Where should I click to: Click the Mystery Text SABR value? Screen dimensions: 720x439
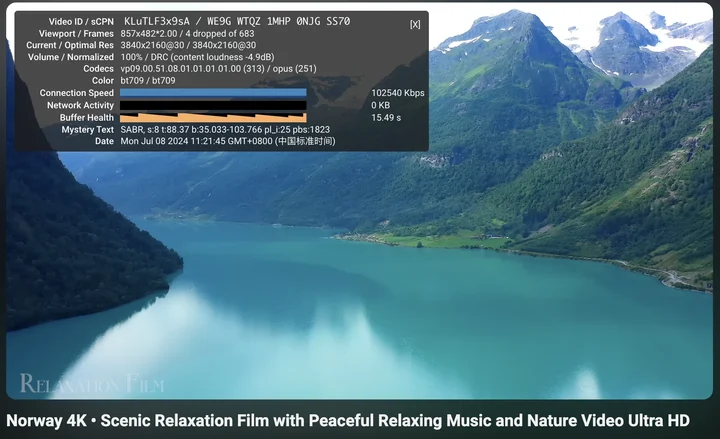225,129
